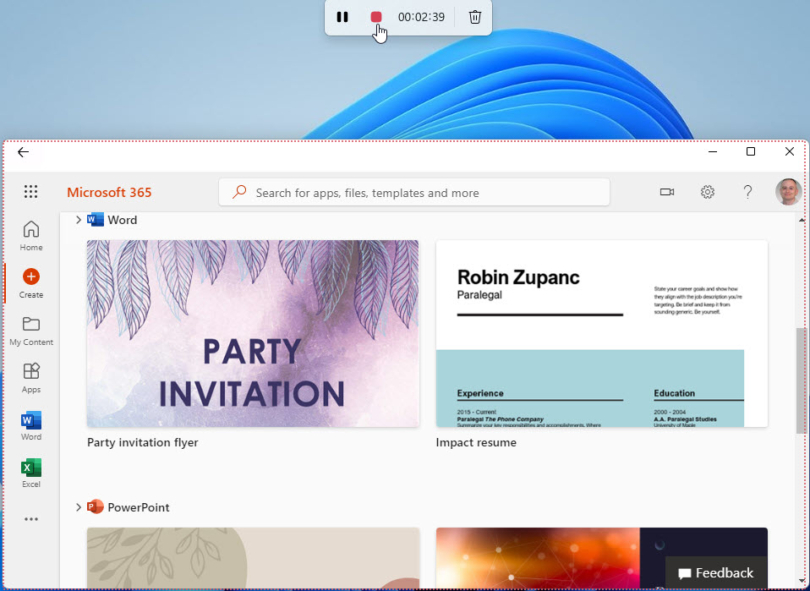The height and width of the screenshot is (591, 810).
Task: Open the Settings gear icon
Action: (707, 191)
